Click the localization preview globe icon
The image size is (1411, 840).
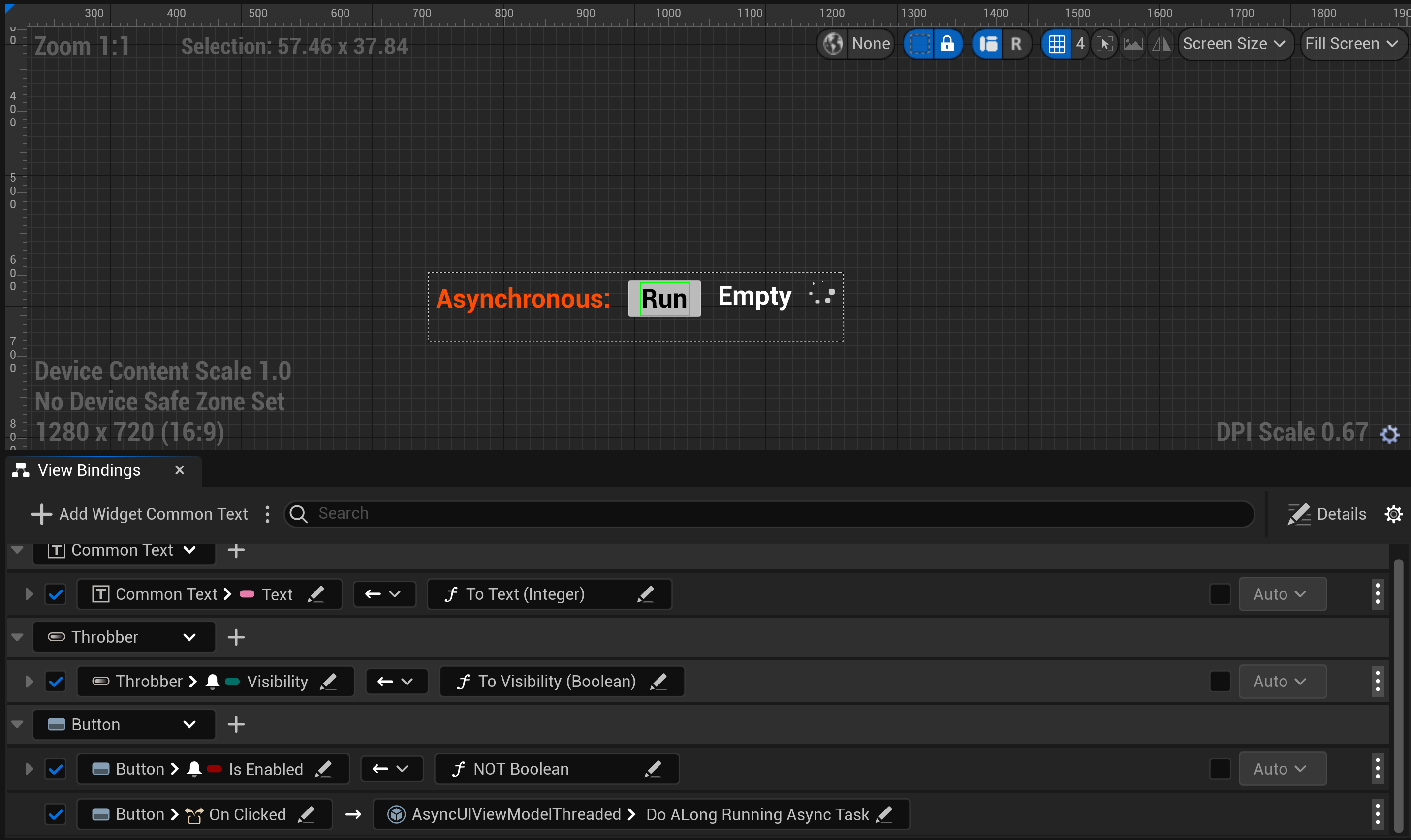(832, 44)
